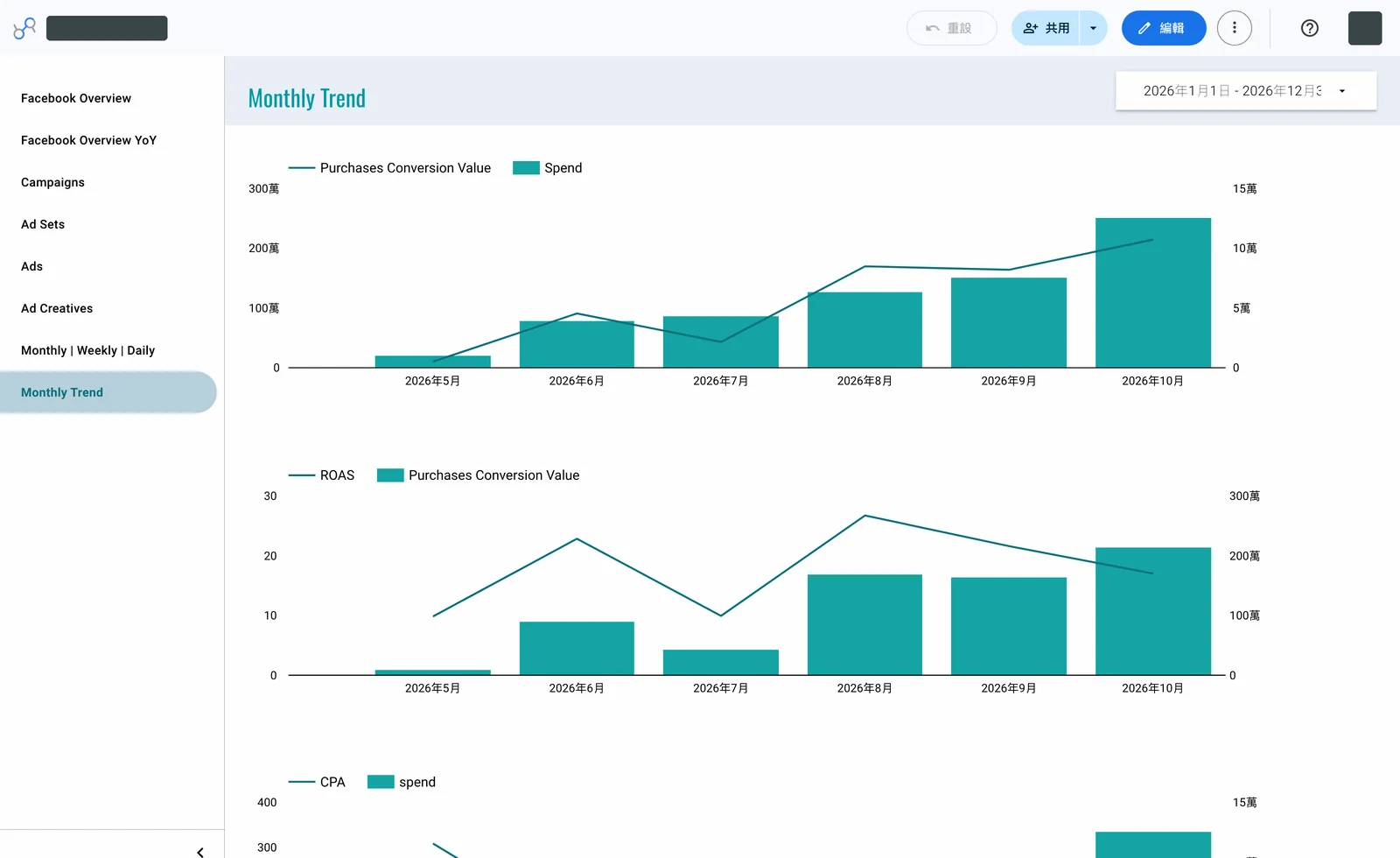Open the three-dot more options menu
Image resolution: width=1400 pixels, height=858 pixels.
coord(1235,28)
